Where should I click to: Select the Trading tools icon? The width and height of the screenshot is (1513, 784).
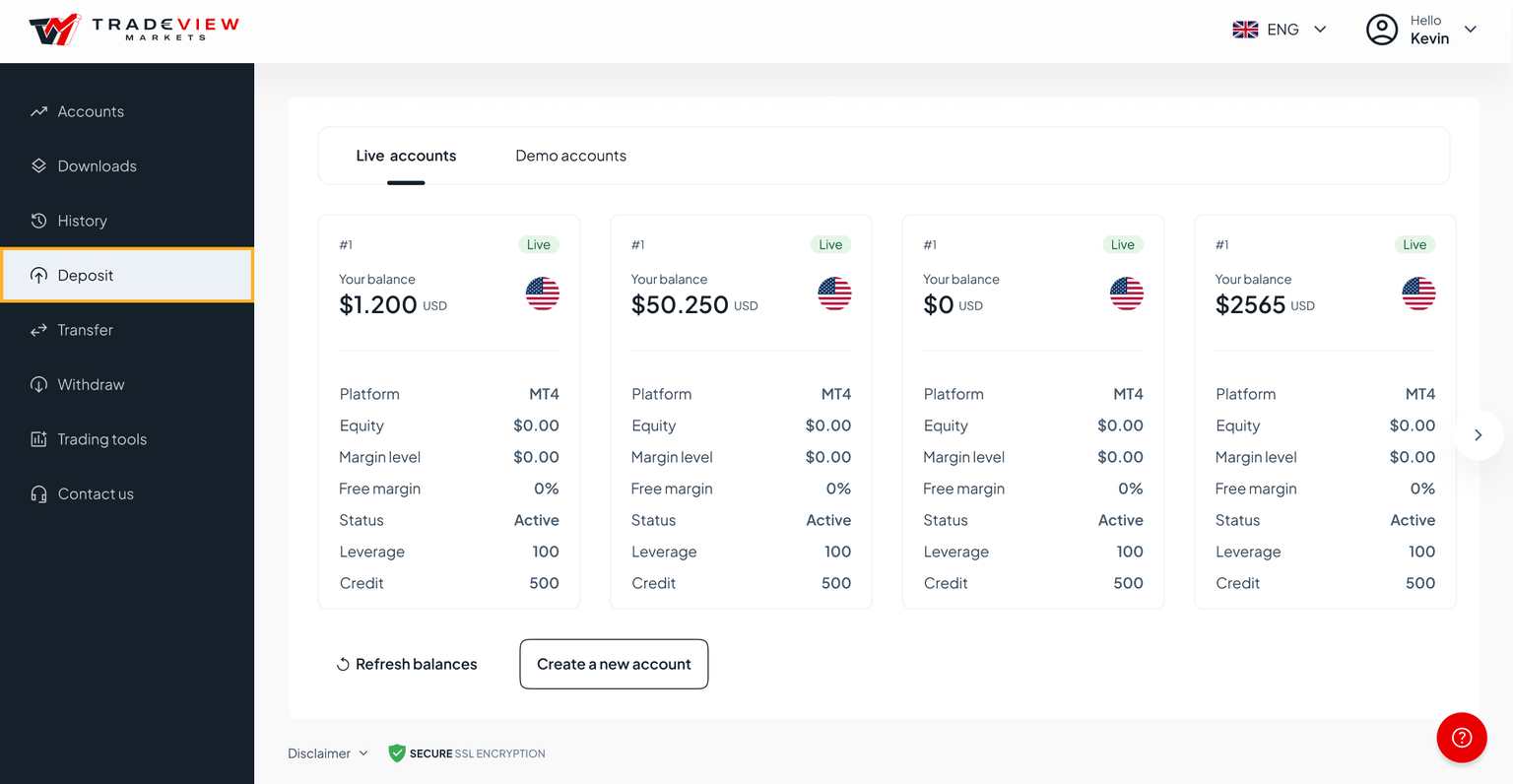tap(37, 439)
